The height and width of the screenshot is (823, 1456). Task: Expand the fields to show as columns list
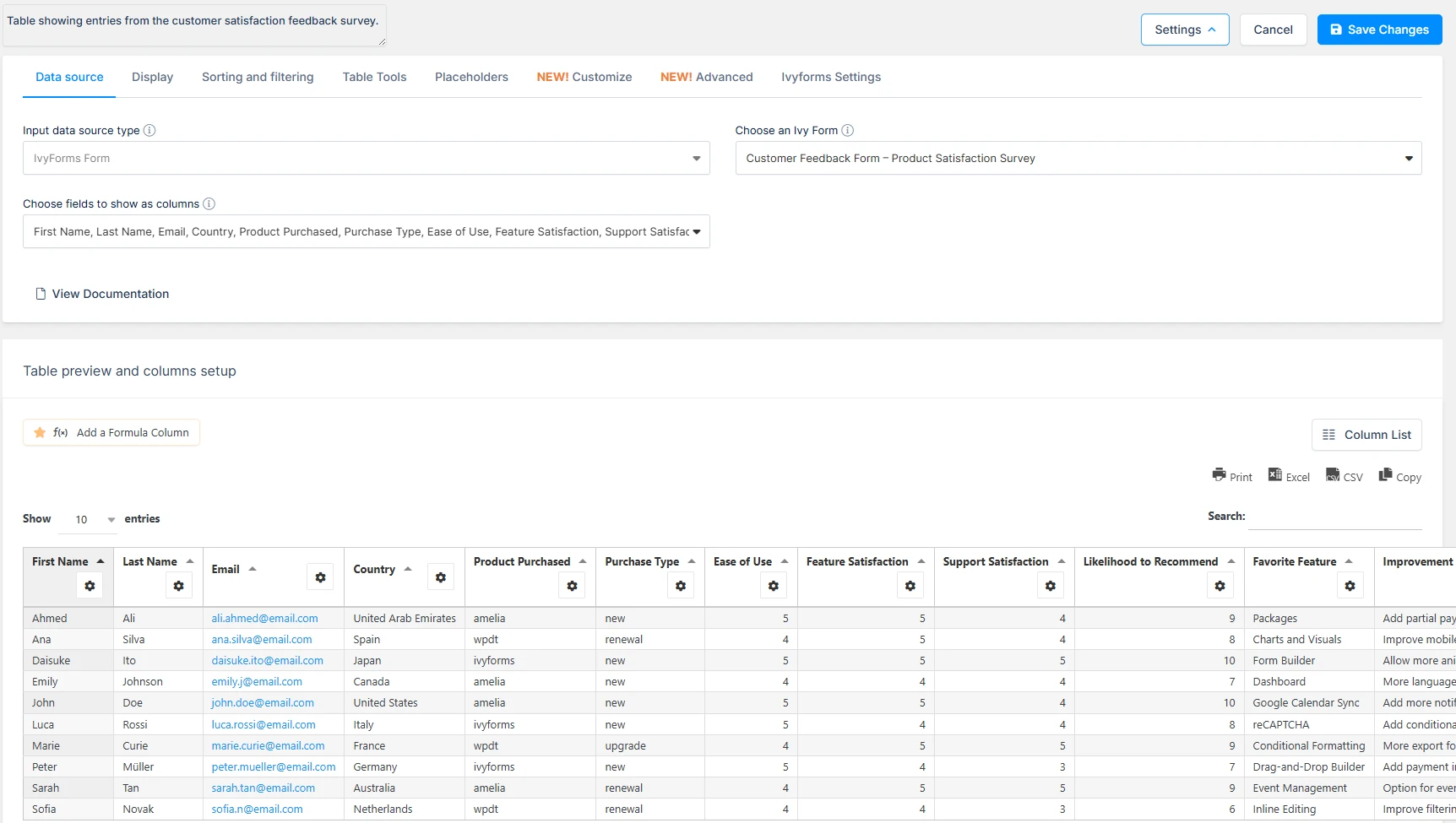click(366, 231)
